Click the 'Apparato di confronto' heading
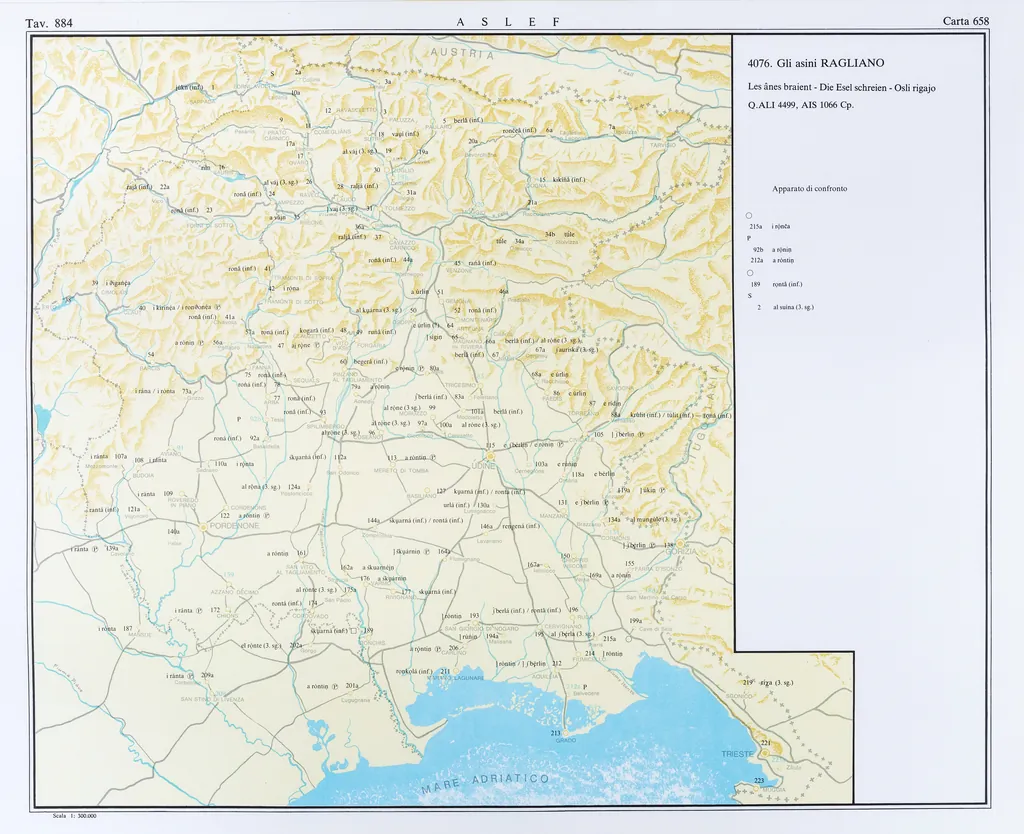 point(809,188)
